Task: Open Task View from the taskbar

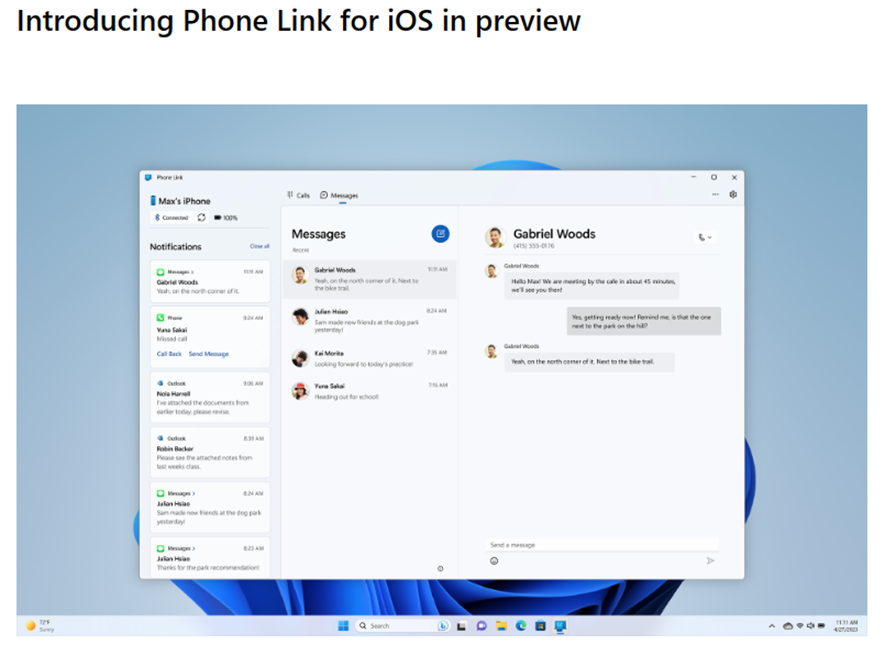Action: click(x=461, y=626)
